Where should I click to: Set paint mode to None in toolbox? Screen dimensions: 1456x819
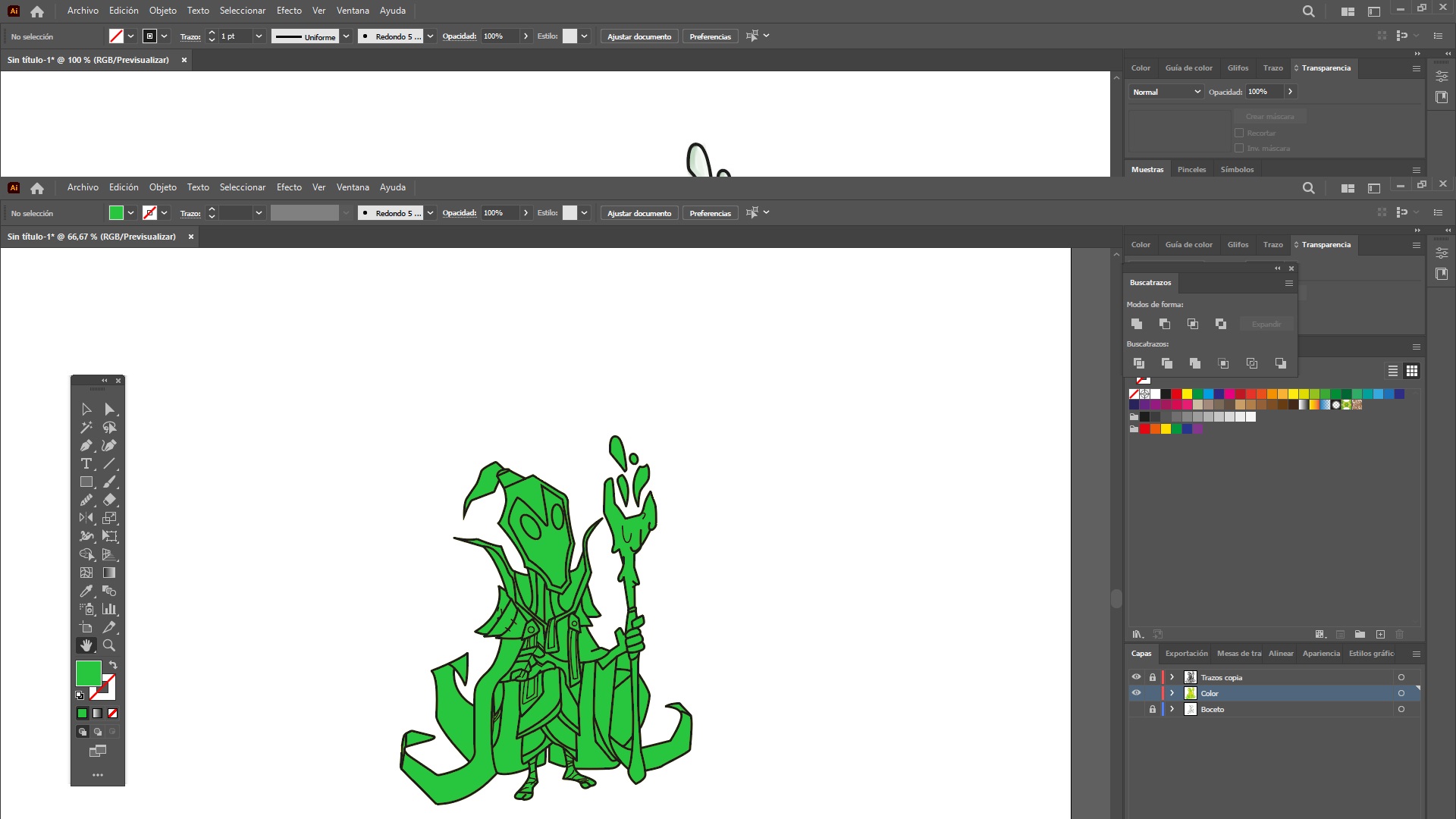tap(113, 714)
